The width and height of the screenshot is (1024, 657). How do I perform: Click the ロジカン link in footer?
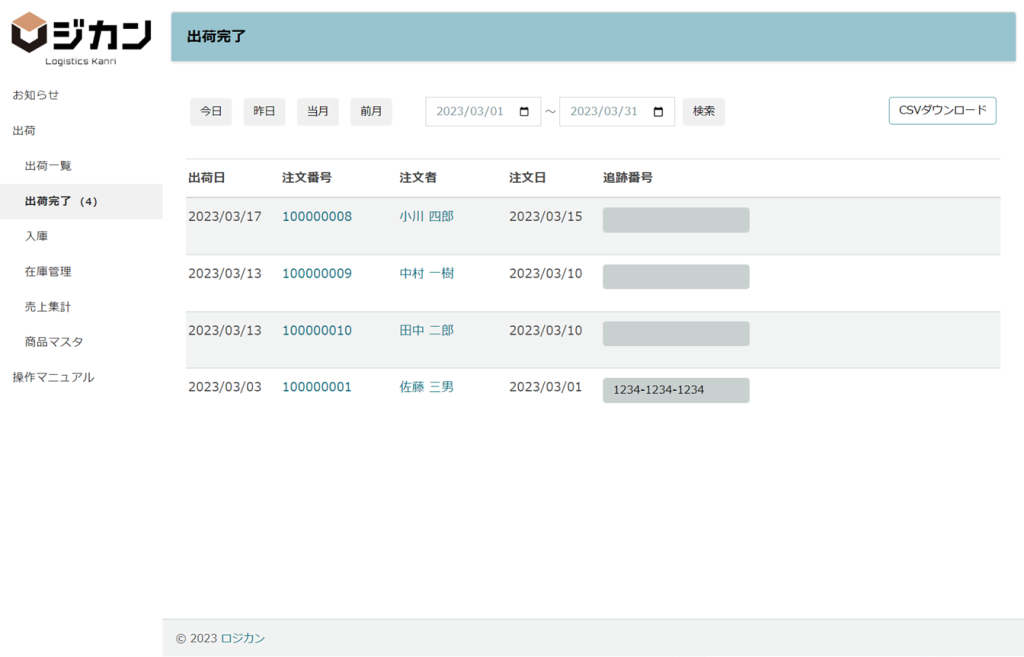(x=243, y=638)
